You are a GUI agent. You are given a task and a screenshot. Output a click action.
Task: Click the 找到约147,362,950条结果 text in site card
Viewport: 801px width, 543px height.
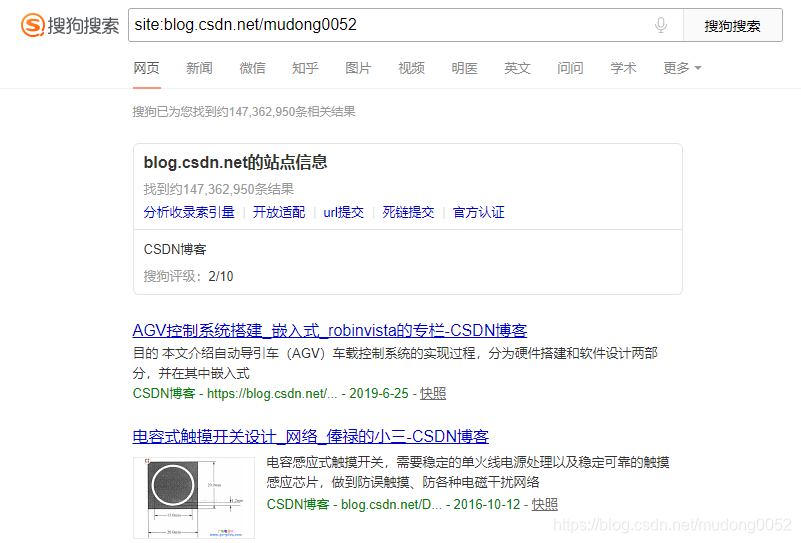coord(219,189)
